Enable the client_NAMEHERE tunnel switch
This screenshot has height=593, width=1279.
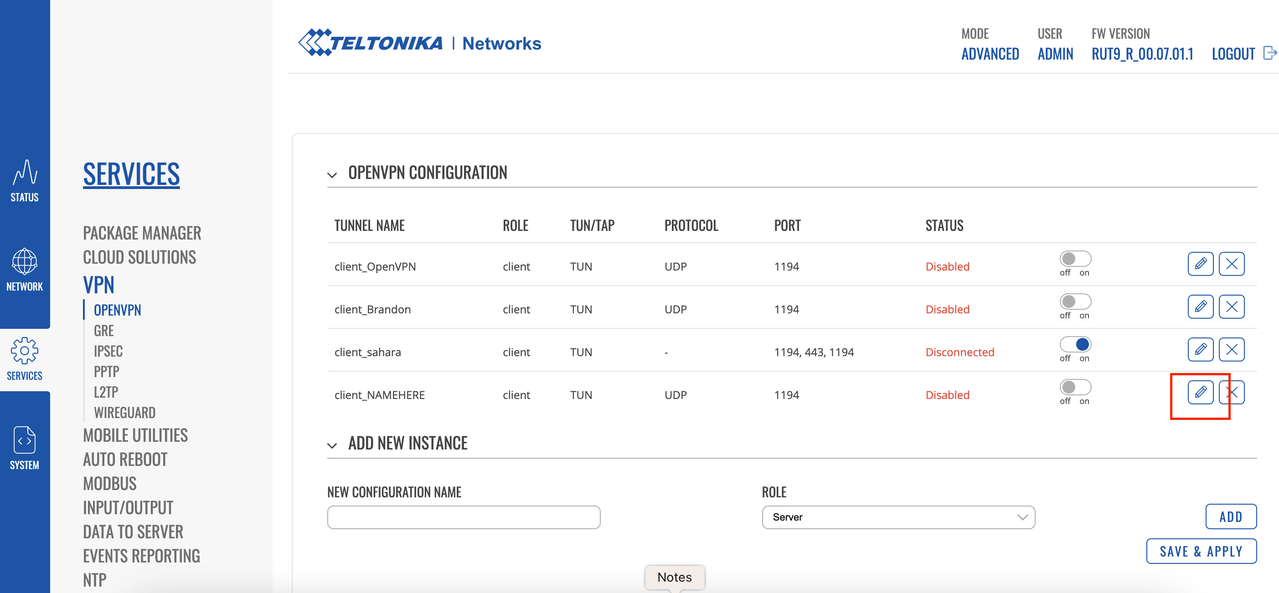[x=1075, y=387]
